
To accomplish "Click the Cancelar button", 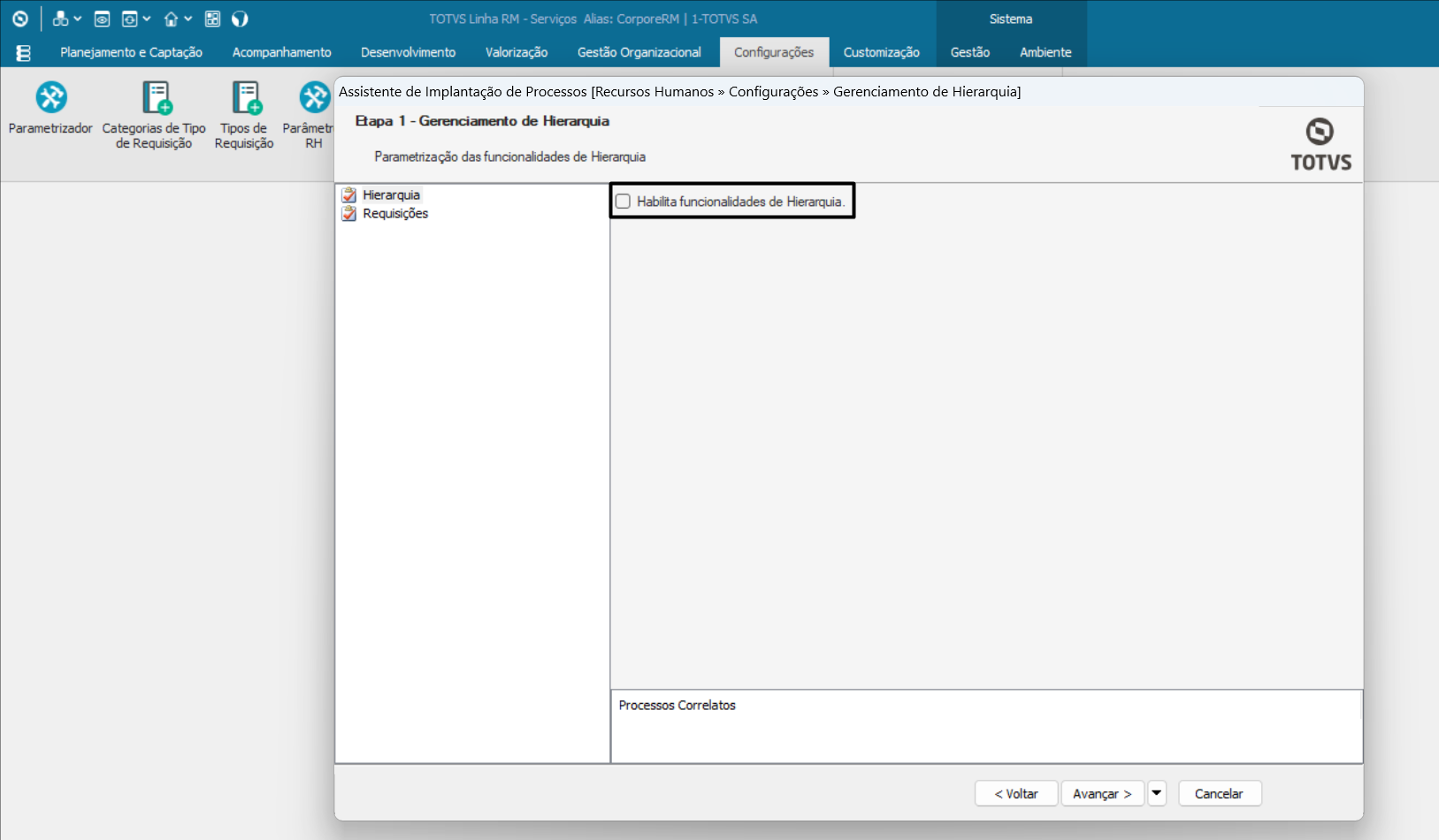I will click(1219, 793).
